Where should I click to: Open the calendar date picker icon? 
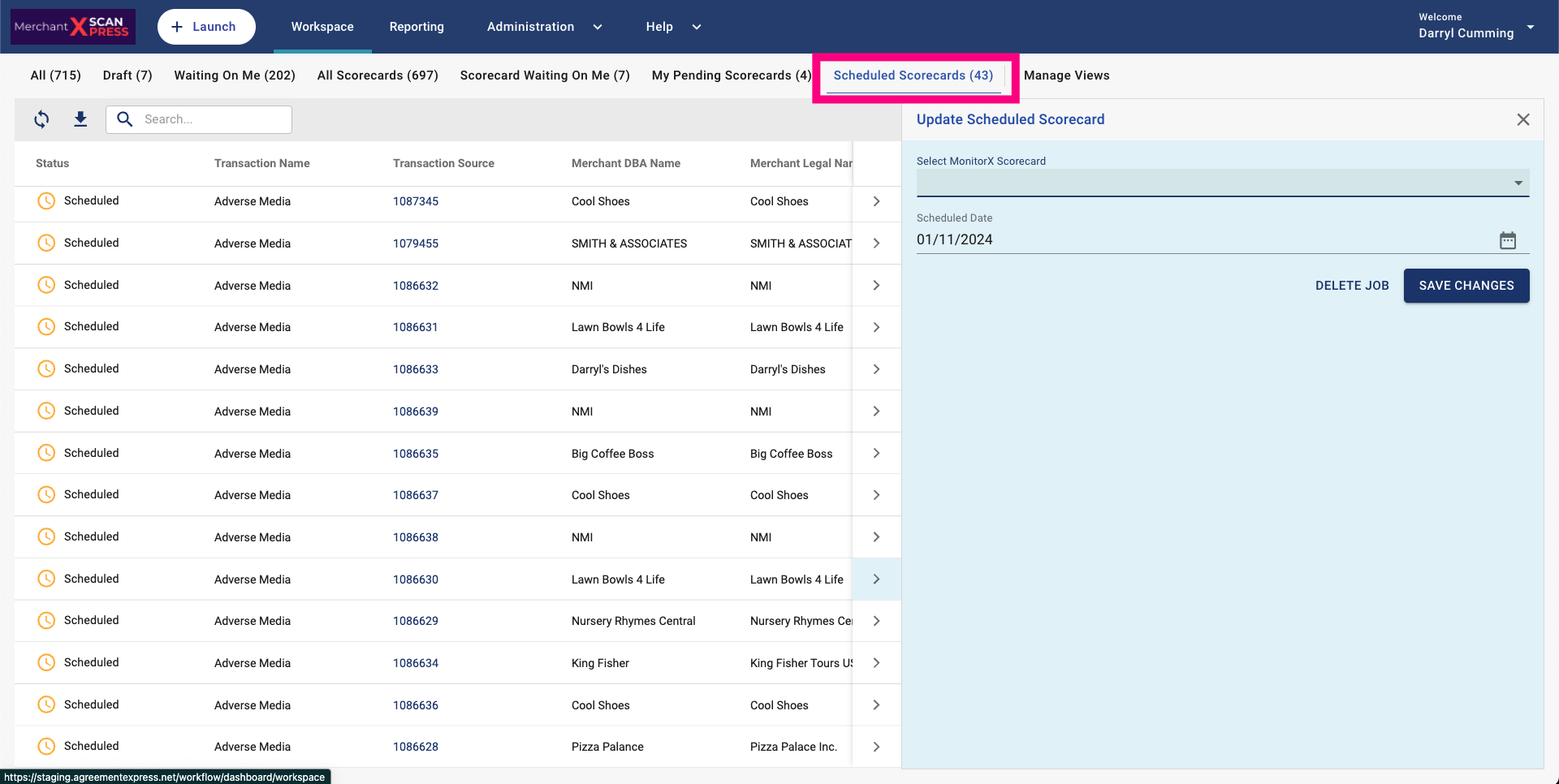(1508, 240)
